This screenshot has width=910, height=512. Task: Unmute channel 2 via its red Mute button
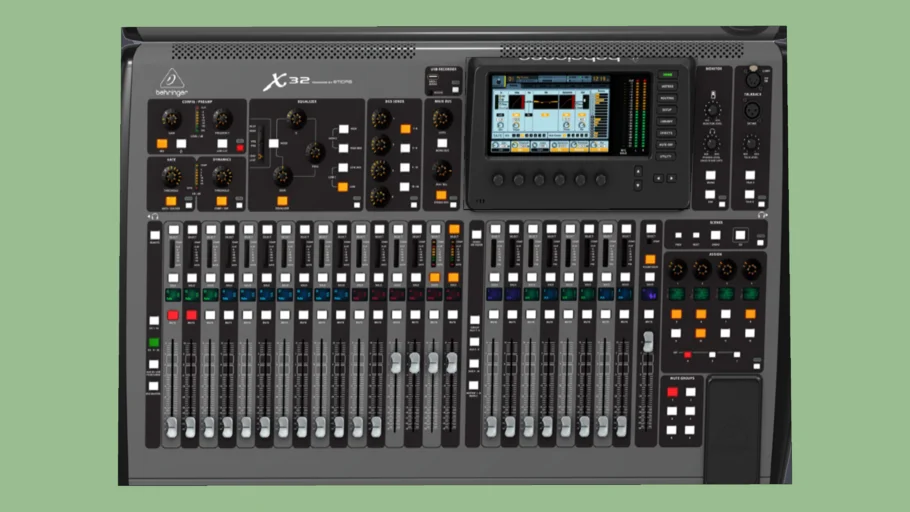click(192, 315)
